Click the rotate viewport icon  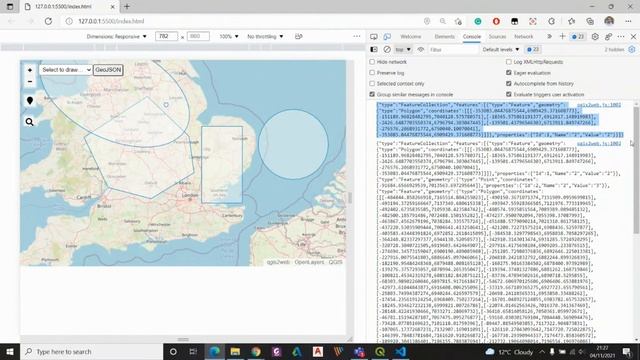(299, 36)
